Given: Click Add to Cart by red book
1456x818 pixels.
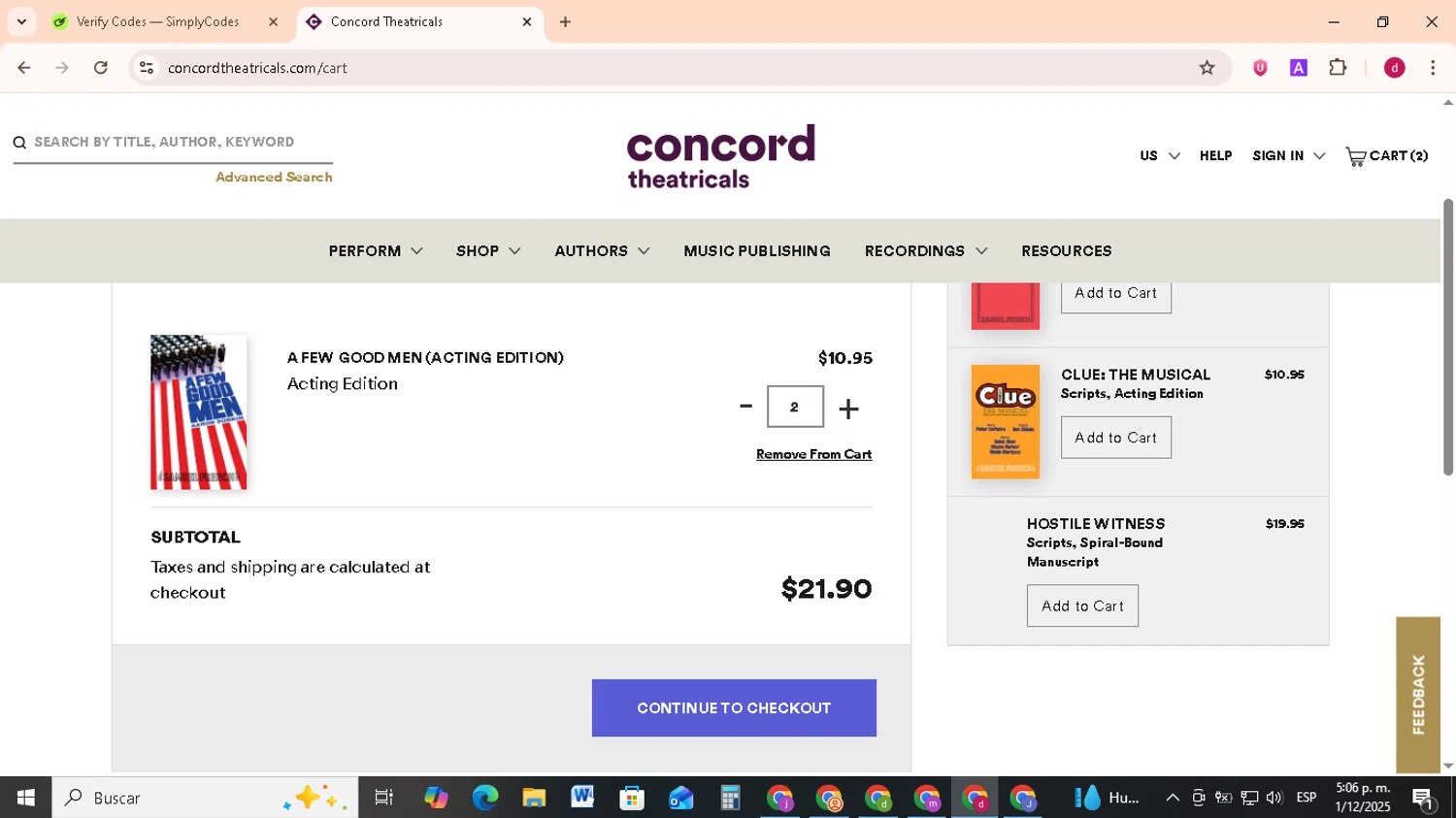Looking at the screenshot, I should tap(1115, 294).
